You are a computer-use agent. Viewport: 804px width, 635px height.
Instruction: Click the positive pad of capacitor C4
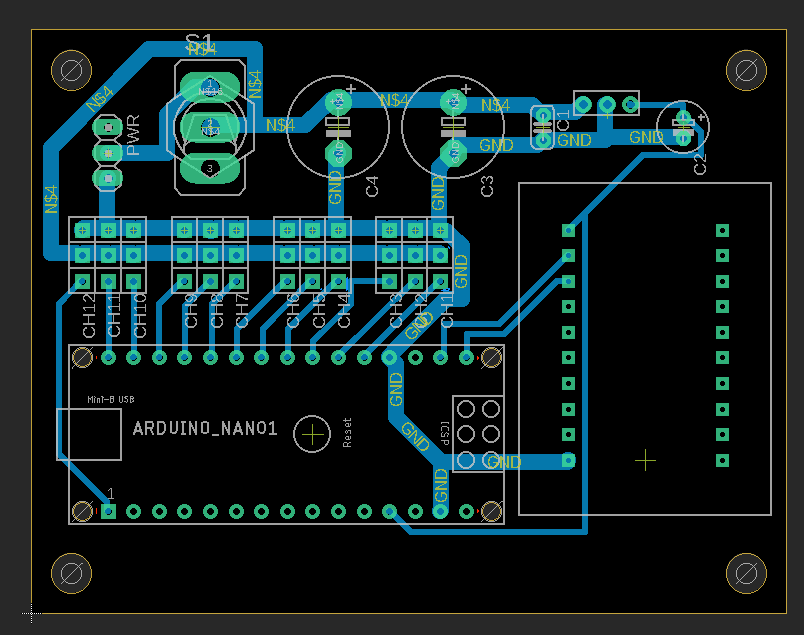[x=338, y=102]
